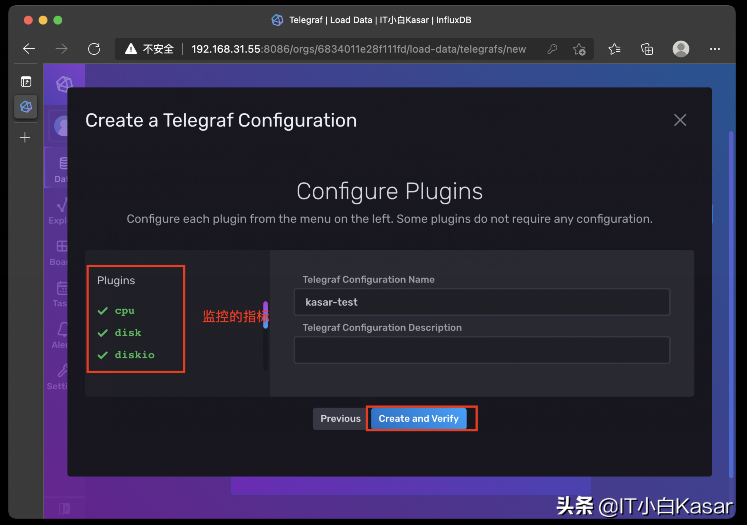Open the browser collections icon
Image resolution: width=747 pixels, height=525 pixels.
(x=647, y=49)
